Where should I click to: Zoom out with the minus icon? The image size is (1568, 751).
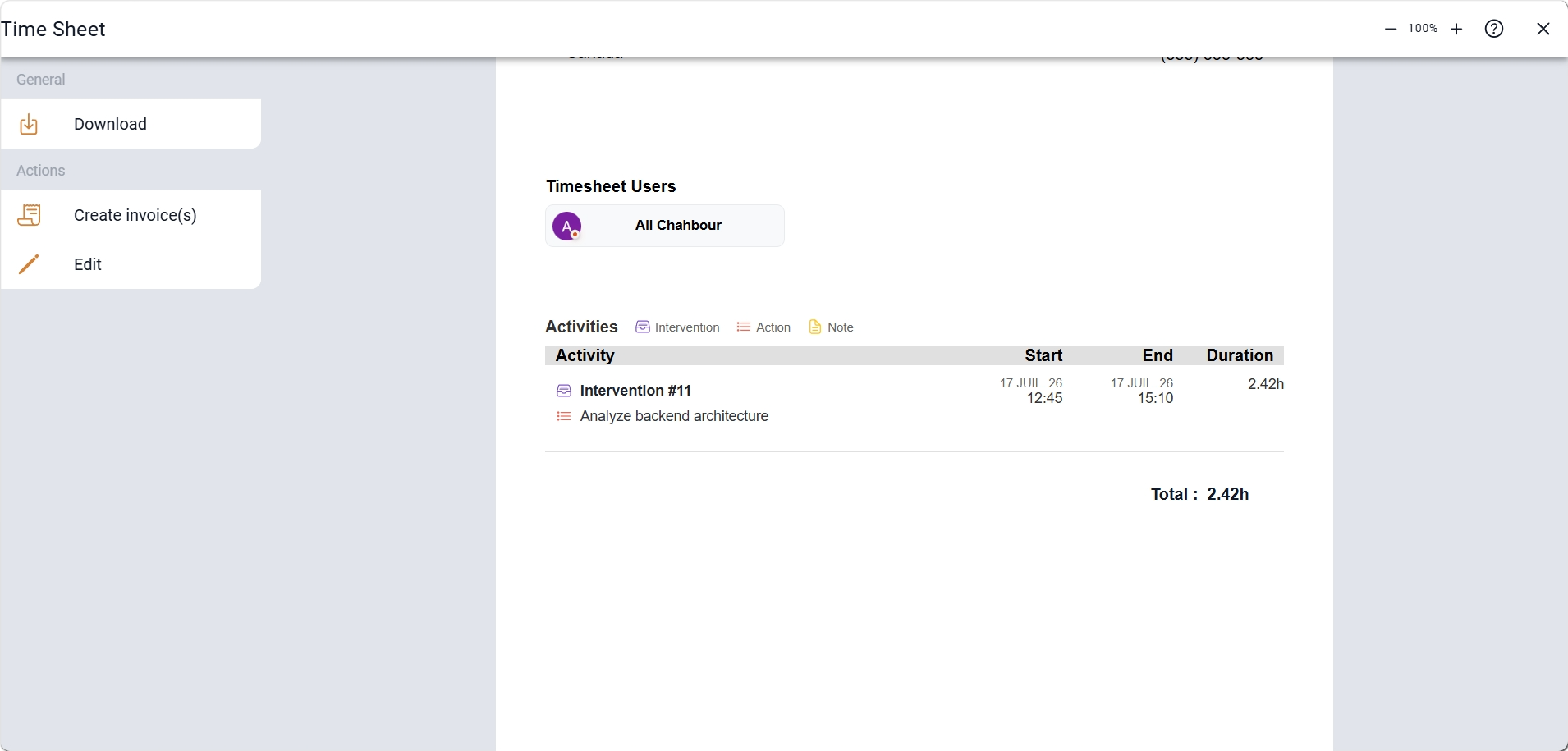(1391, 29)
